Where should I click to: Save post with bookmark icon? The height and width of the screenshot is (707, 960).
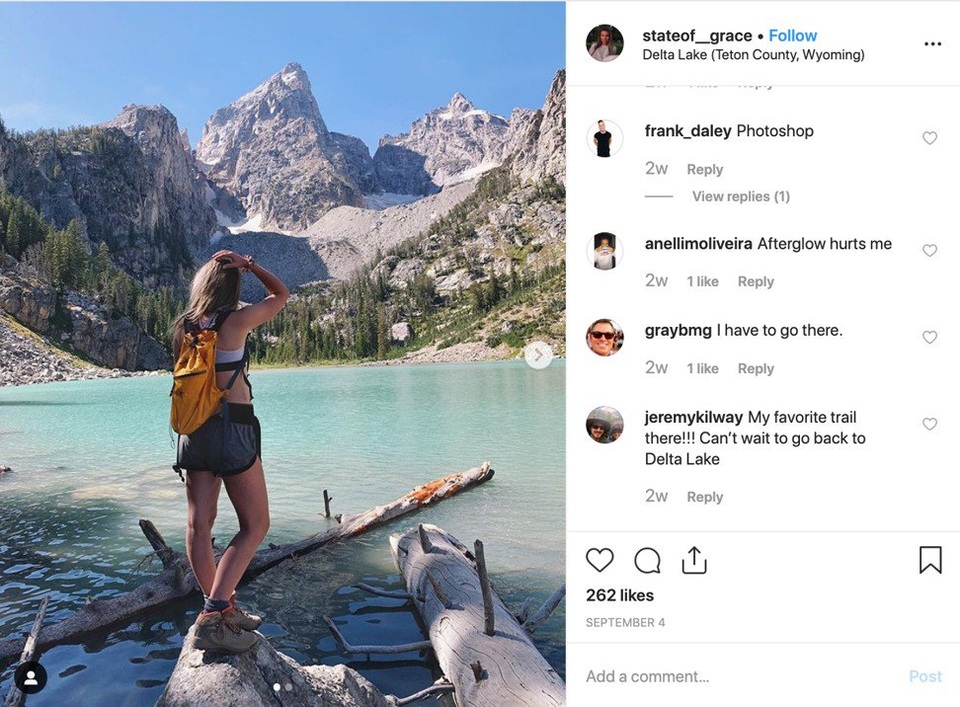[930, 560]
